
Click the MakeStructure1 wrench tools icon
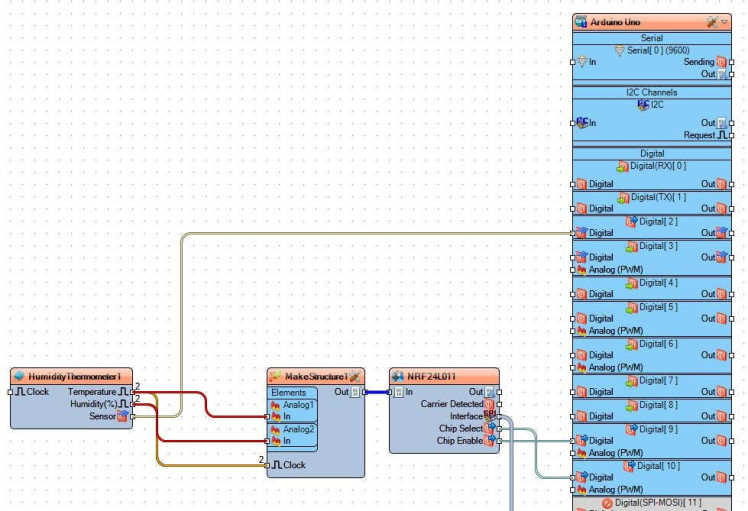(355, 376)
